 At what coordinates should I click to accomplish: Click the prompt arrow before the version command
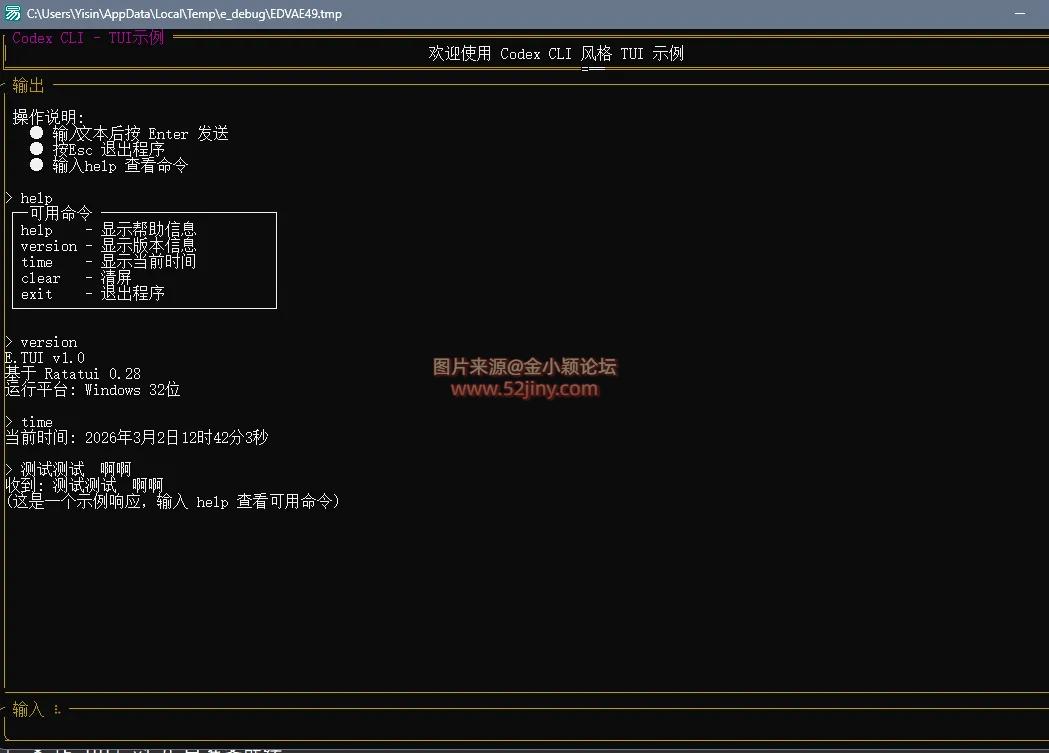coord(8,341)
